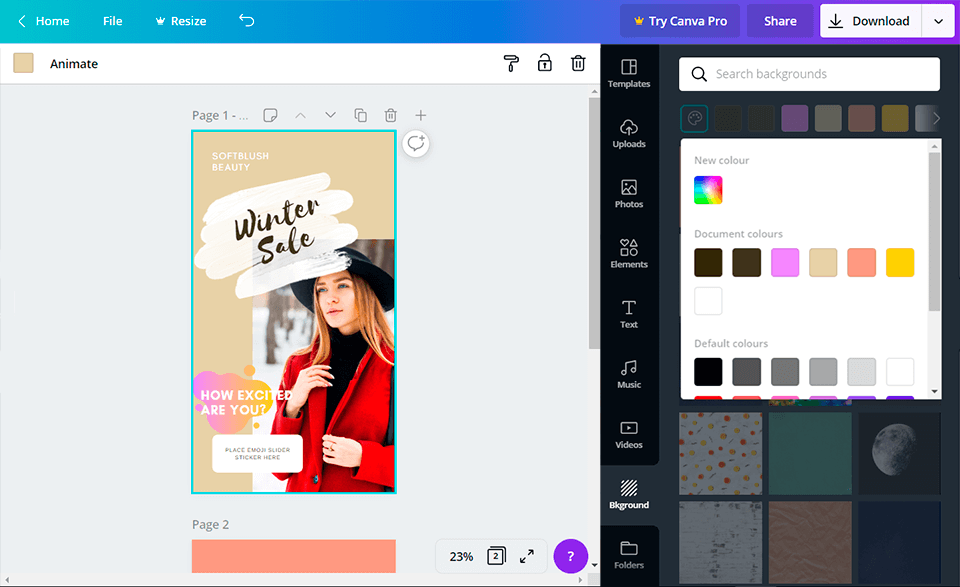Open the Music panel
Image resolution: width=960 pixels, height=587 pixels.
pyautogui.click(x=629, y=374)
